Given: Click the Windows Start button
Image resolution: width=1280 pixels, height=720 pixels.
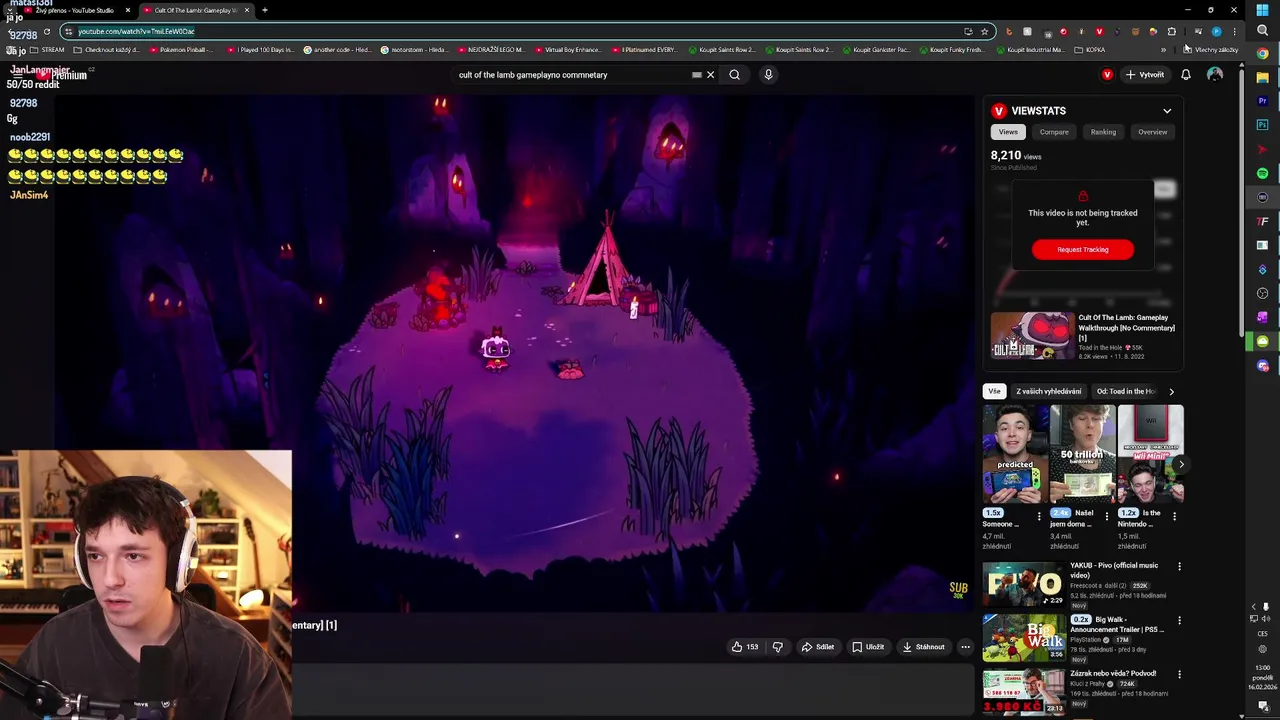Looking at the screenshot, I should 1262,10.
